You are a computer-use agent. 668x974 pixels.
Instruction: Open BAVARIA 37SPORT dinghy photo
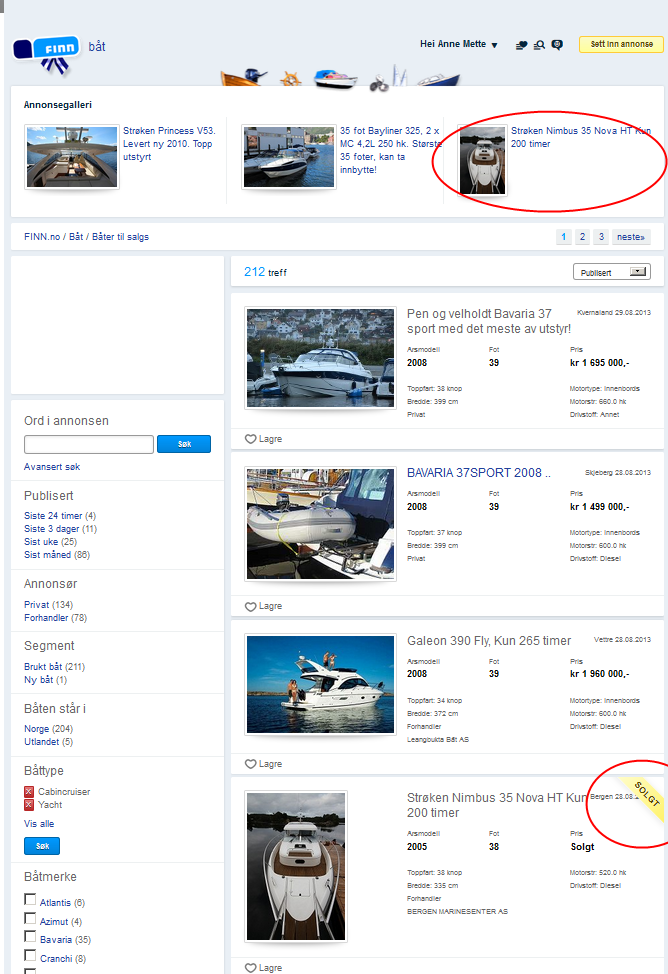coord(321,524)
